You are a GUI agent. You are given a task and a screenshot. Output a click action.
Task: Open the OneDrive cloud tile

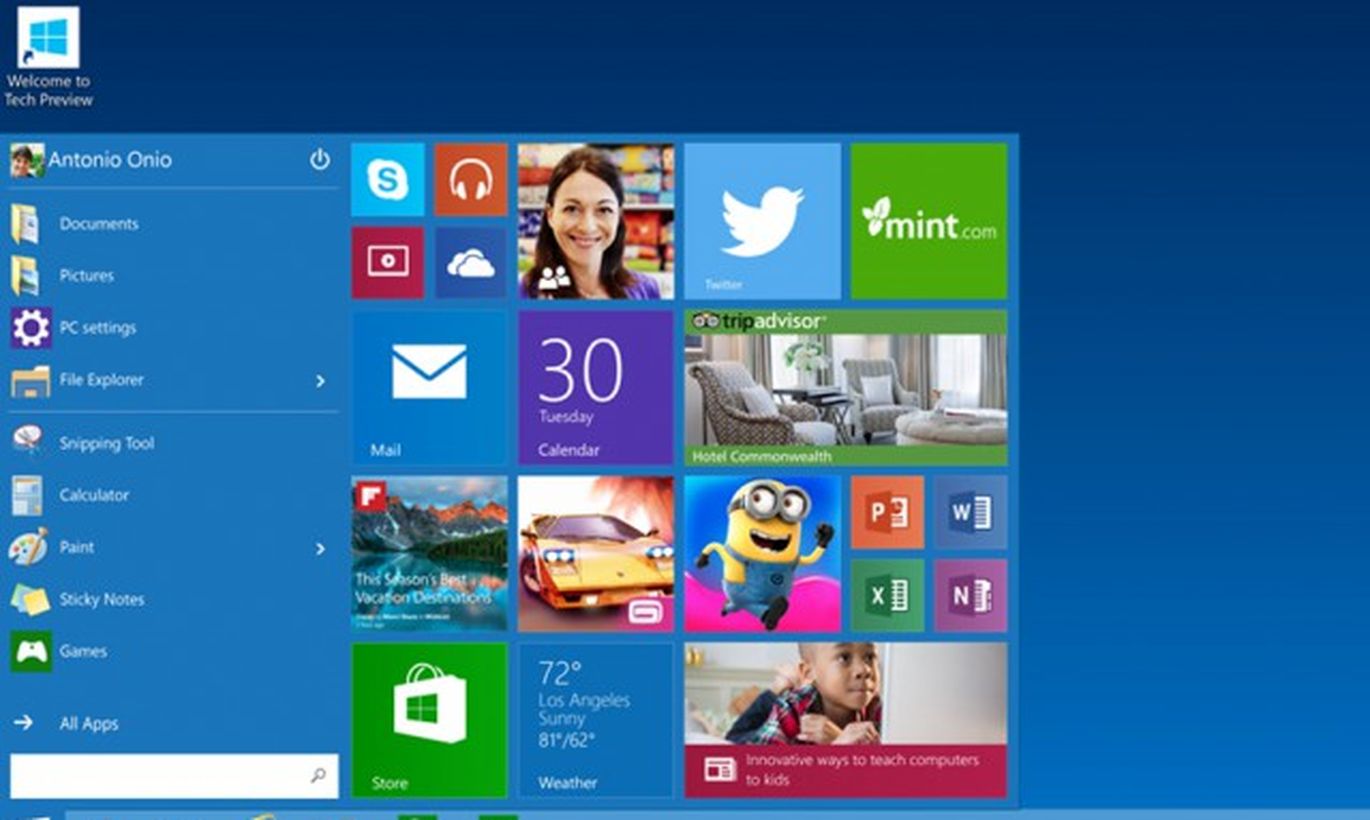tap(471, 262)
